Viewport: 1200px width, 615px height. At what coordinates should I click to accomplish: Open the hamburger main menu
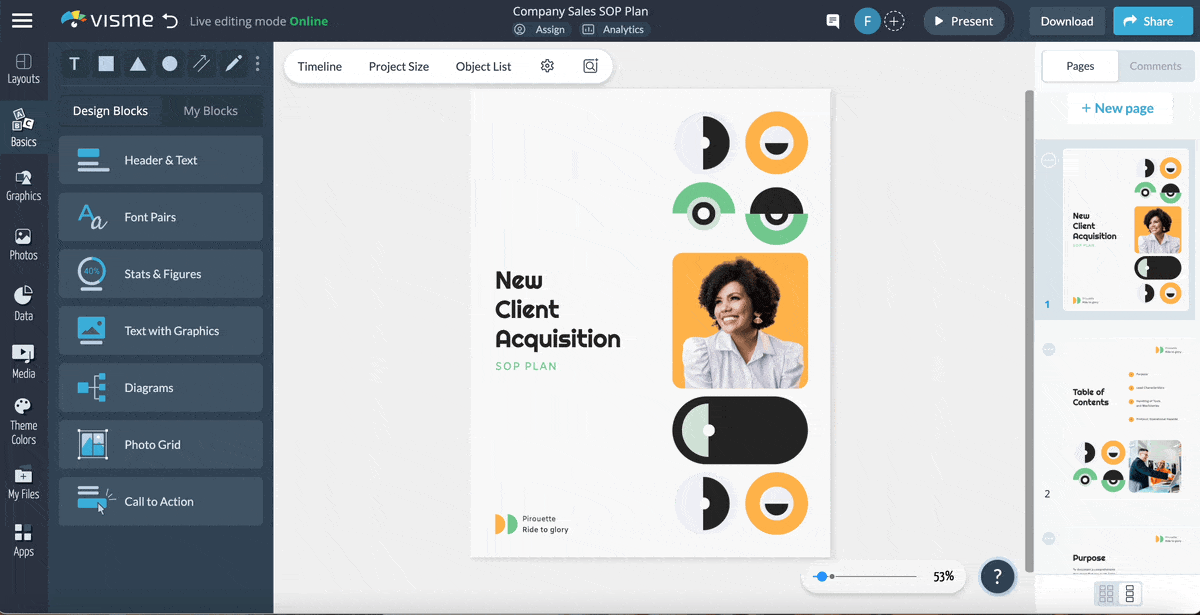coord(22,21)
